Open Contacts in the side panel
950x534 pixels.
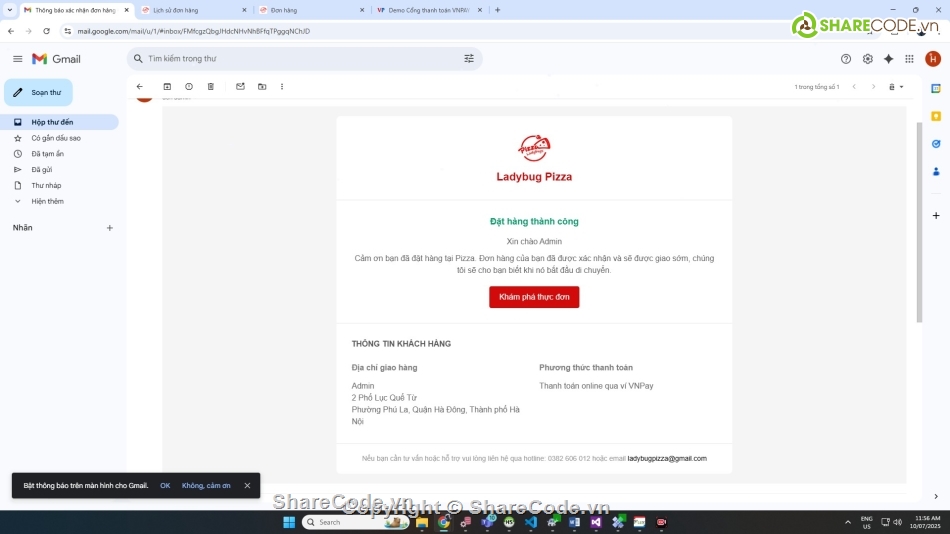[936, 172]
